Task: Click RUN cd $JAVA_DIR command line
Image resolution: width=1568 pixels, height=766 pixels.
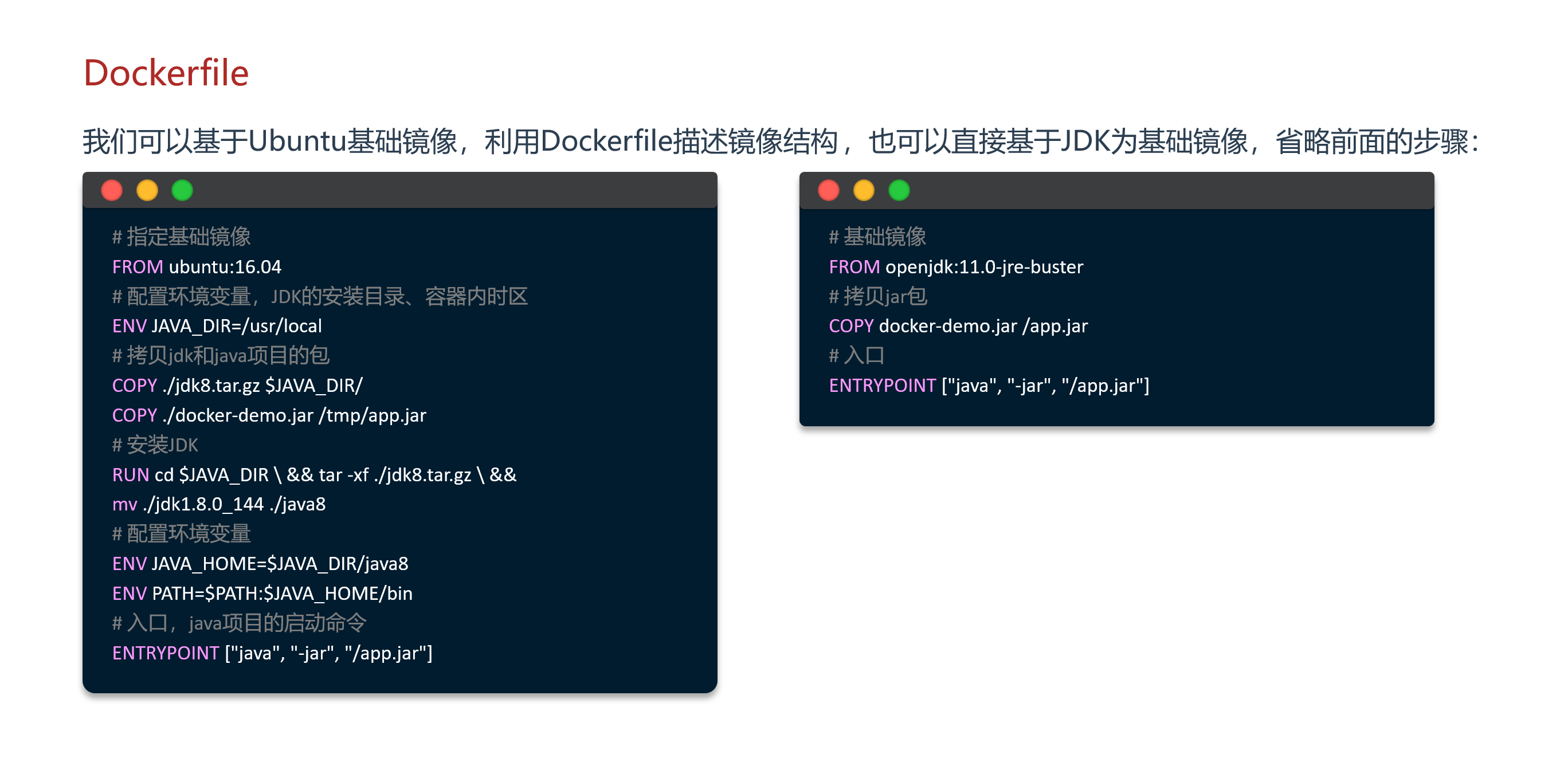Action: point(313,474)
